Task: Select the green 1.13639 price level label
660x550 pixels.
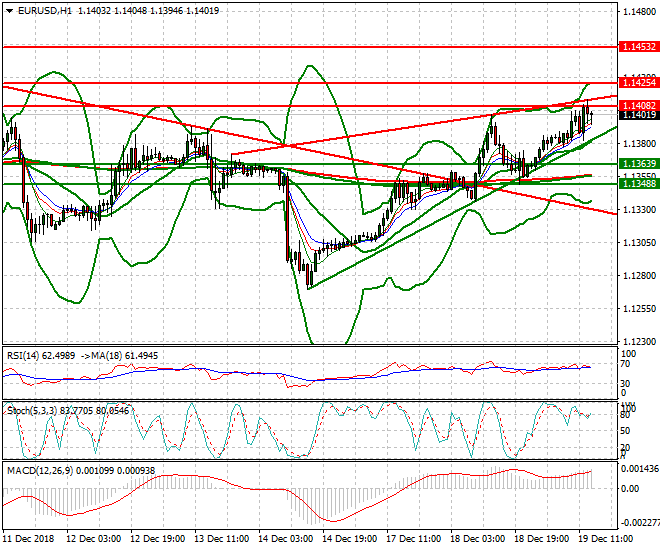Action: (639, 164)
